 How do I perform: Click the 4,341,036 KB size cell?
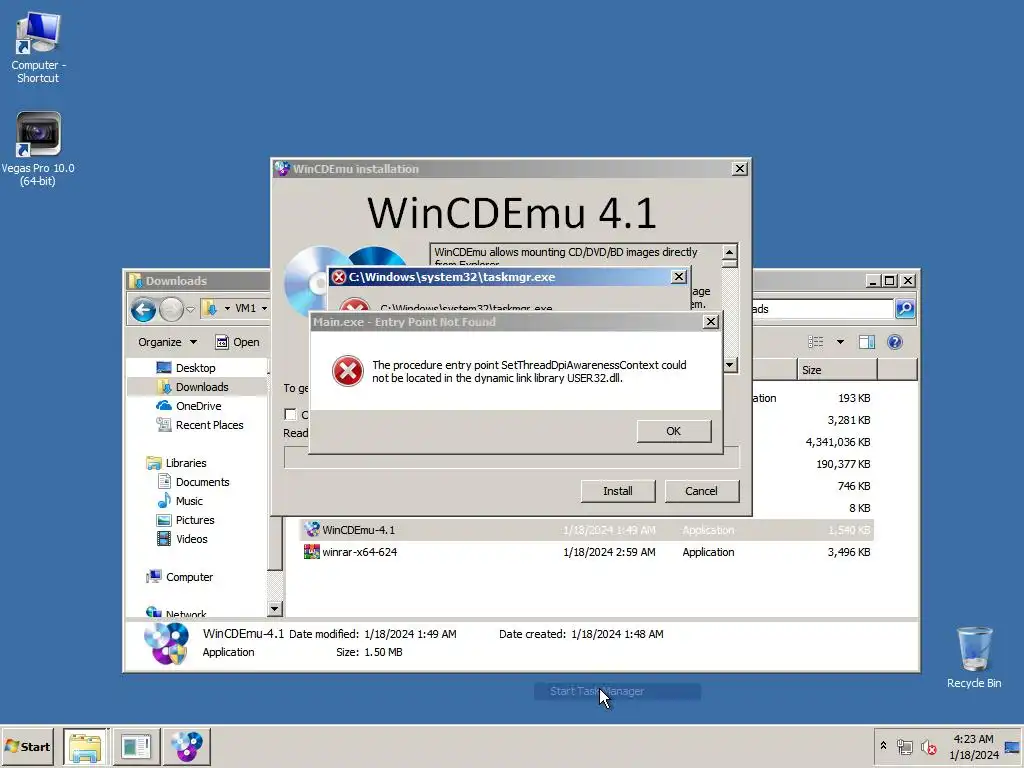click(x=838, y=442)
